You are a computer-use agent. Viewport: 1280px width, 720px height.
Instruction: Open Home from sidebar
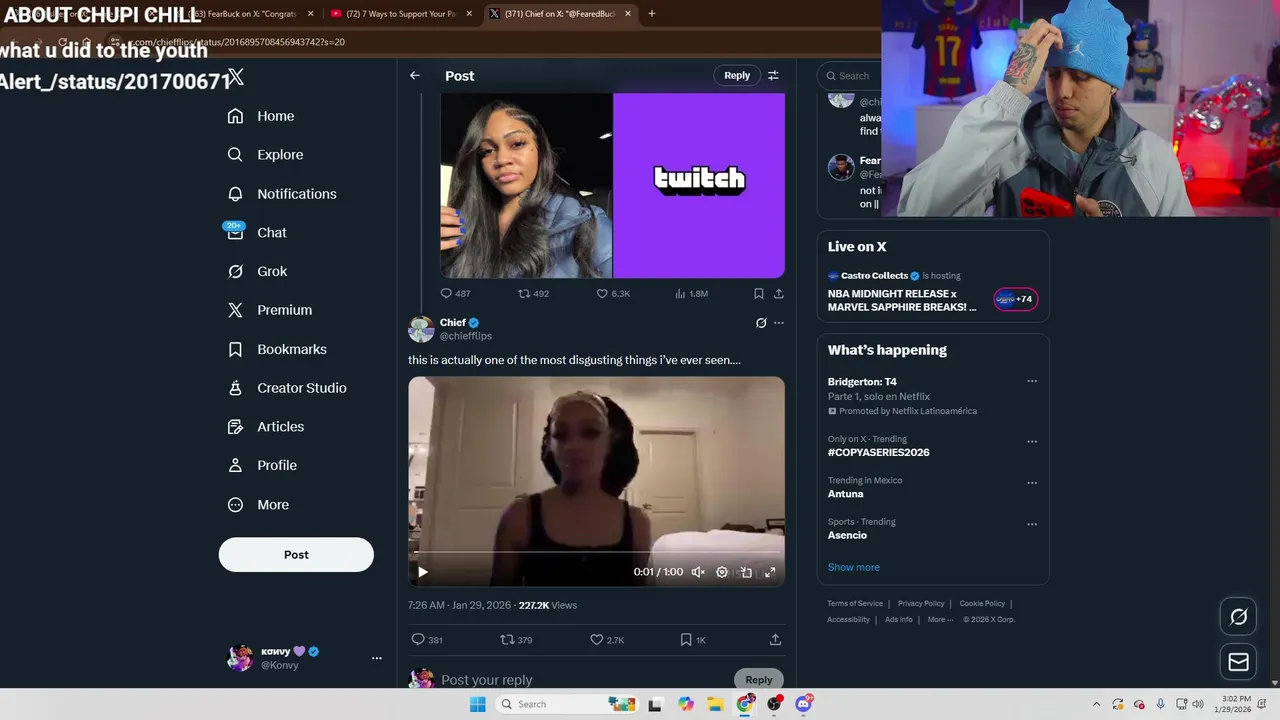pos(261,116)
